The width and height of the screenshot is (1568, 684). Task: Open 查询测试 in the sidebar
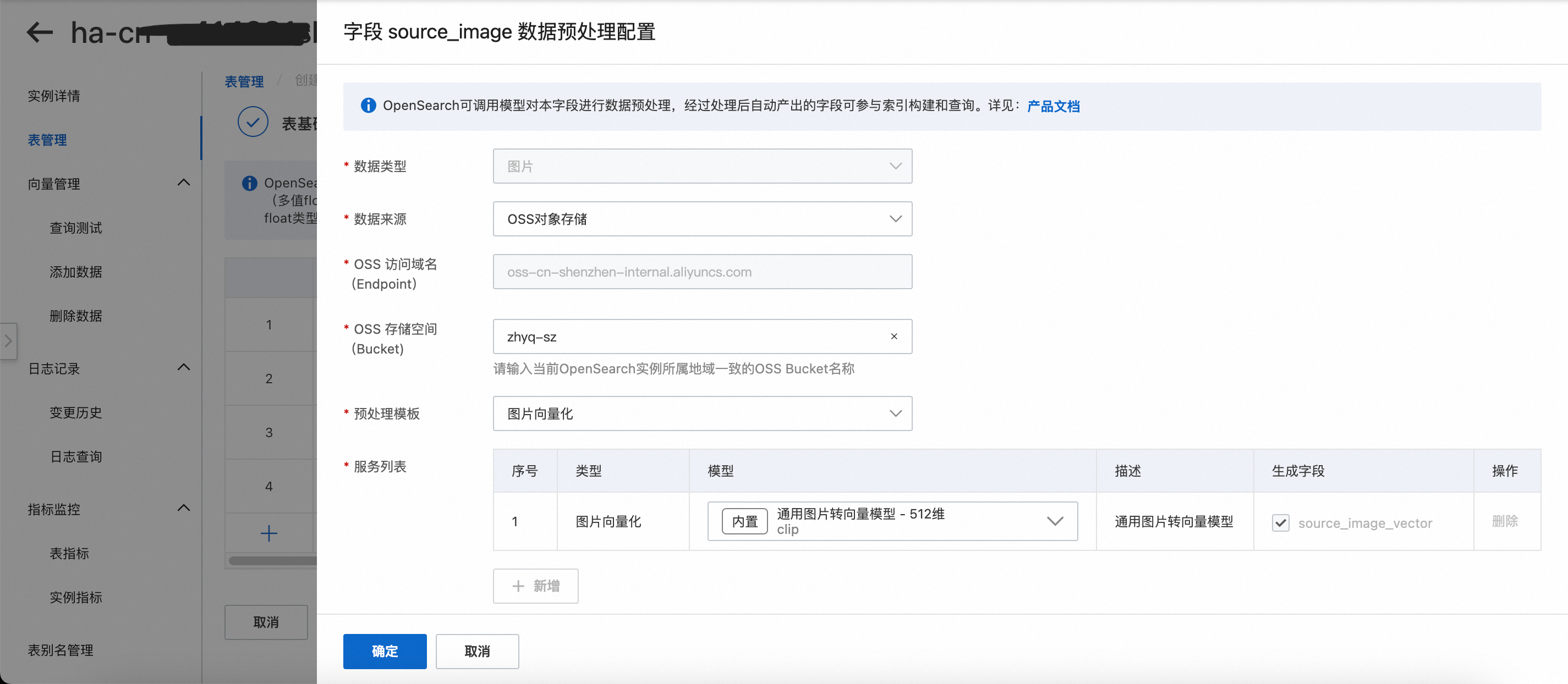75,228
